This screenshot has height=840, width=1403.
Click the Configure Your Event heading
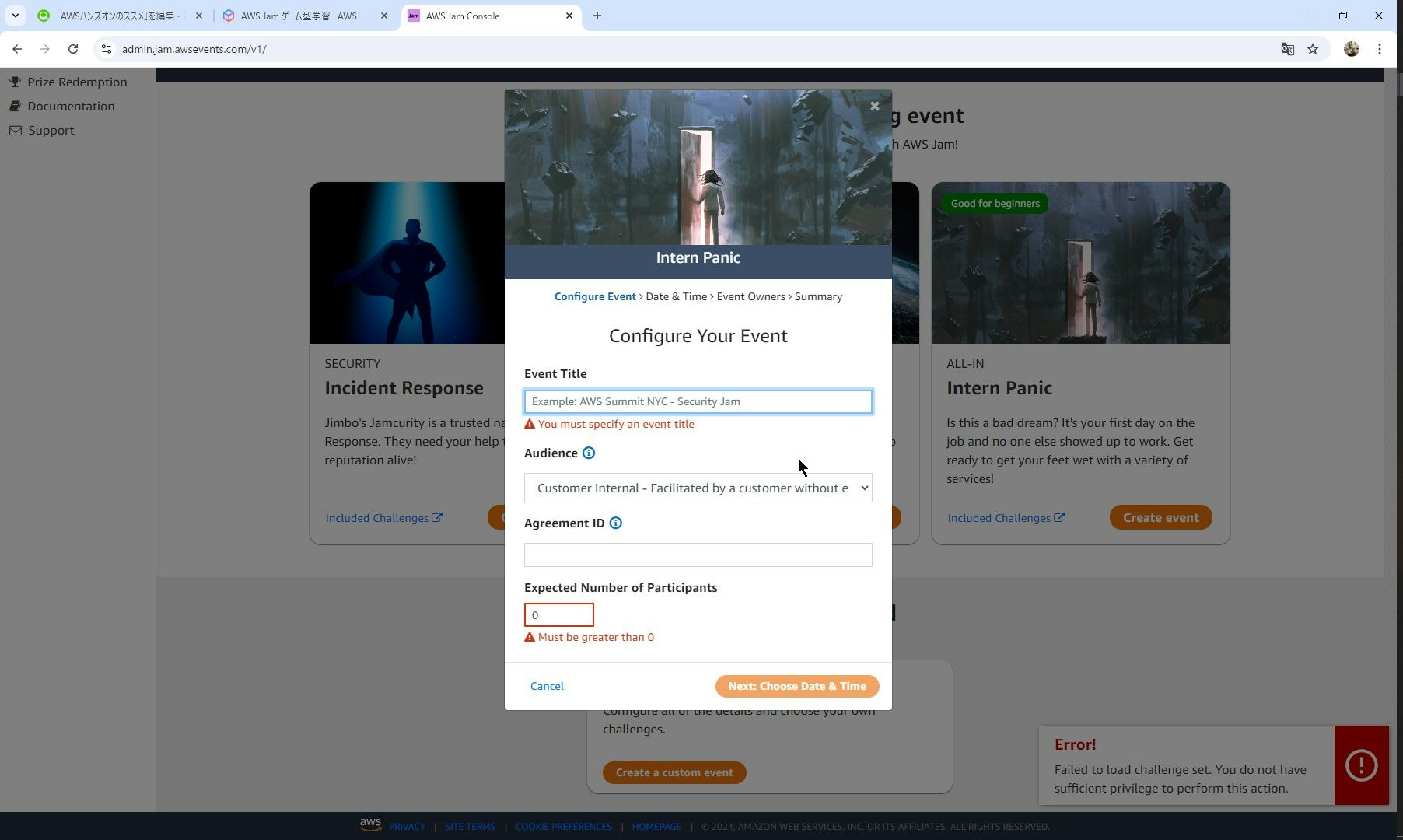[x=698, y=336]
